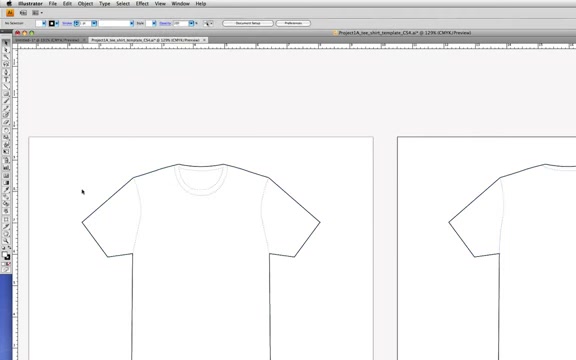The width and height of the screenshot is (576, 360).
Task: Change screen mode at toolbar bottom
Action: pyautogui.click(x=6, y=270)
